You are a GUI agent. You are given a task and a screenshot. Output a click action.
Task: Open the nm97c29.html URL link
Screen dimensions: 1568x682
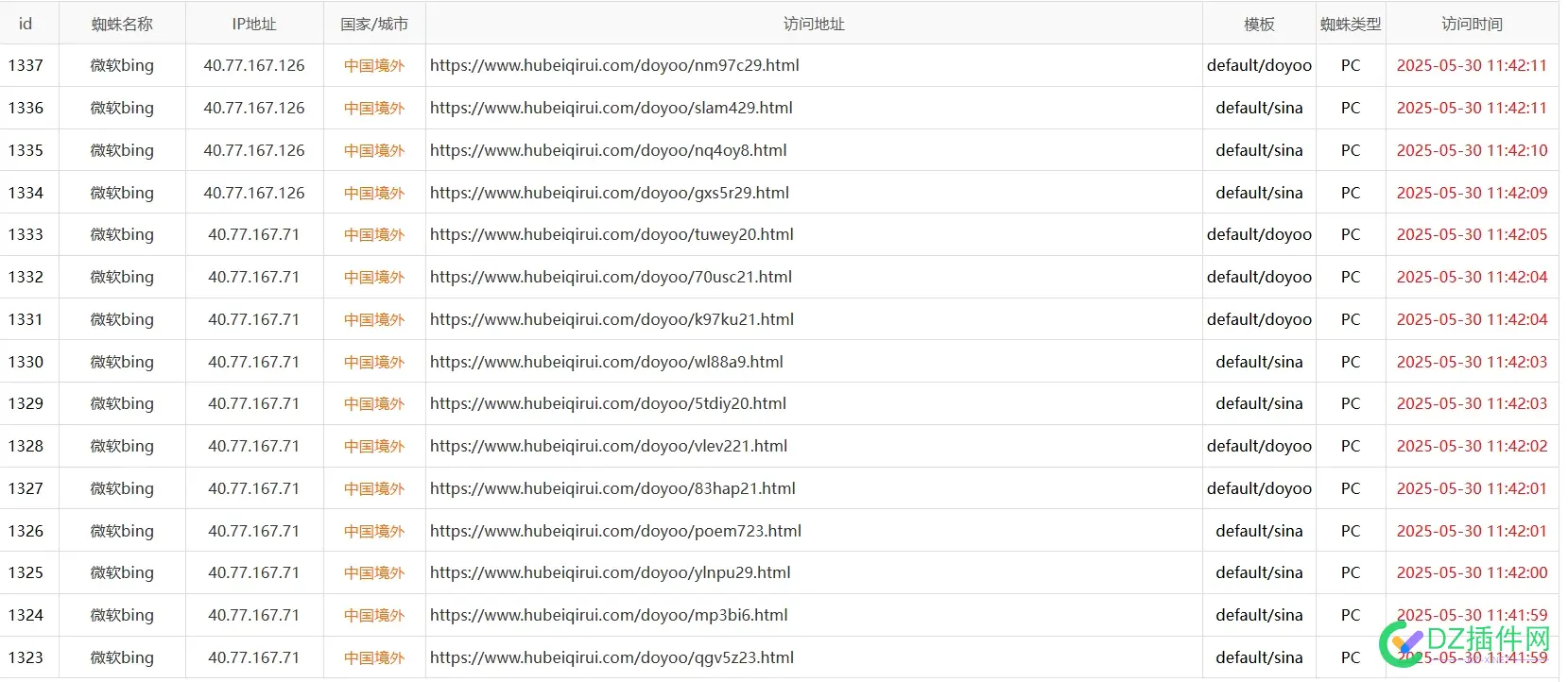(x=614, y=65)
